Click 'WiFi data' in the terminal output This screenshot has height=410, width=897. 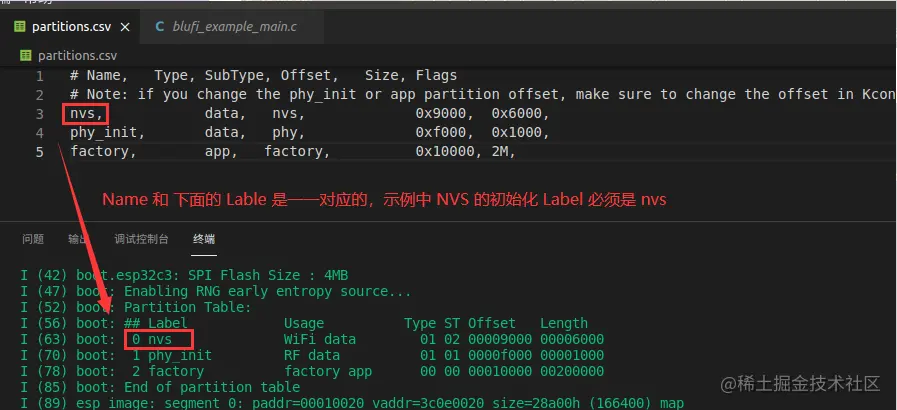point(320,339)
